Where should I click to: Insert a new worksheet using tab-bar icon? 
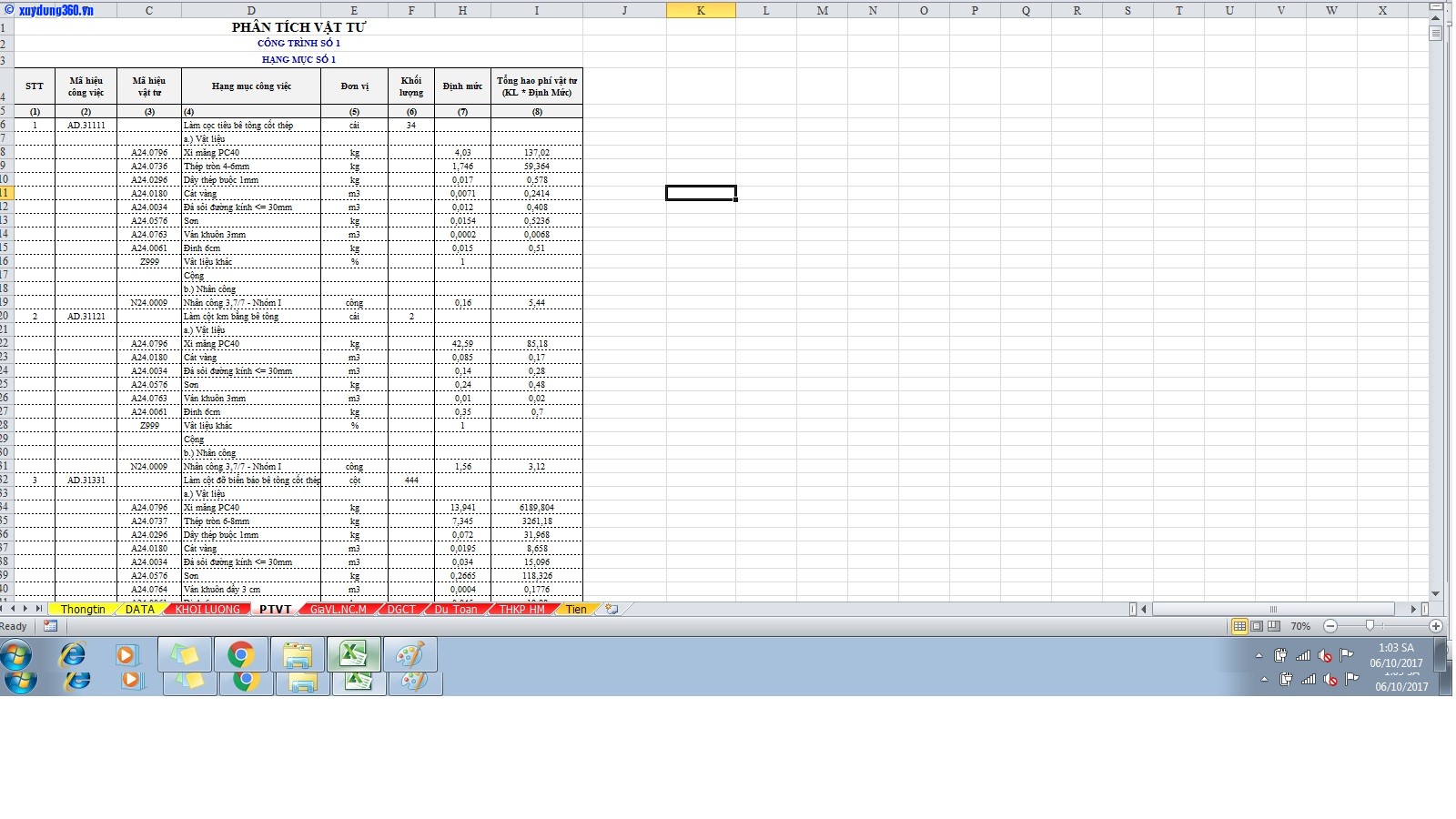pyautogui.click(x=612, y=610)
